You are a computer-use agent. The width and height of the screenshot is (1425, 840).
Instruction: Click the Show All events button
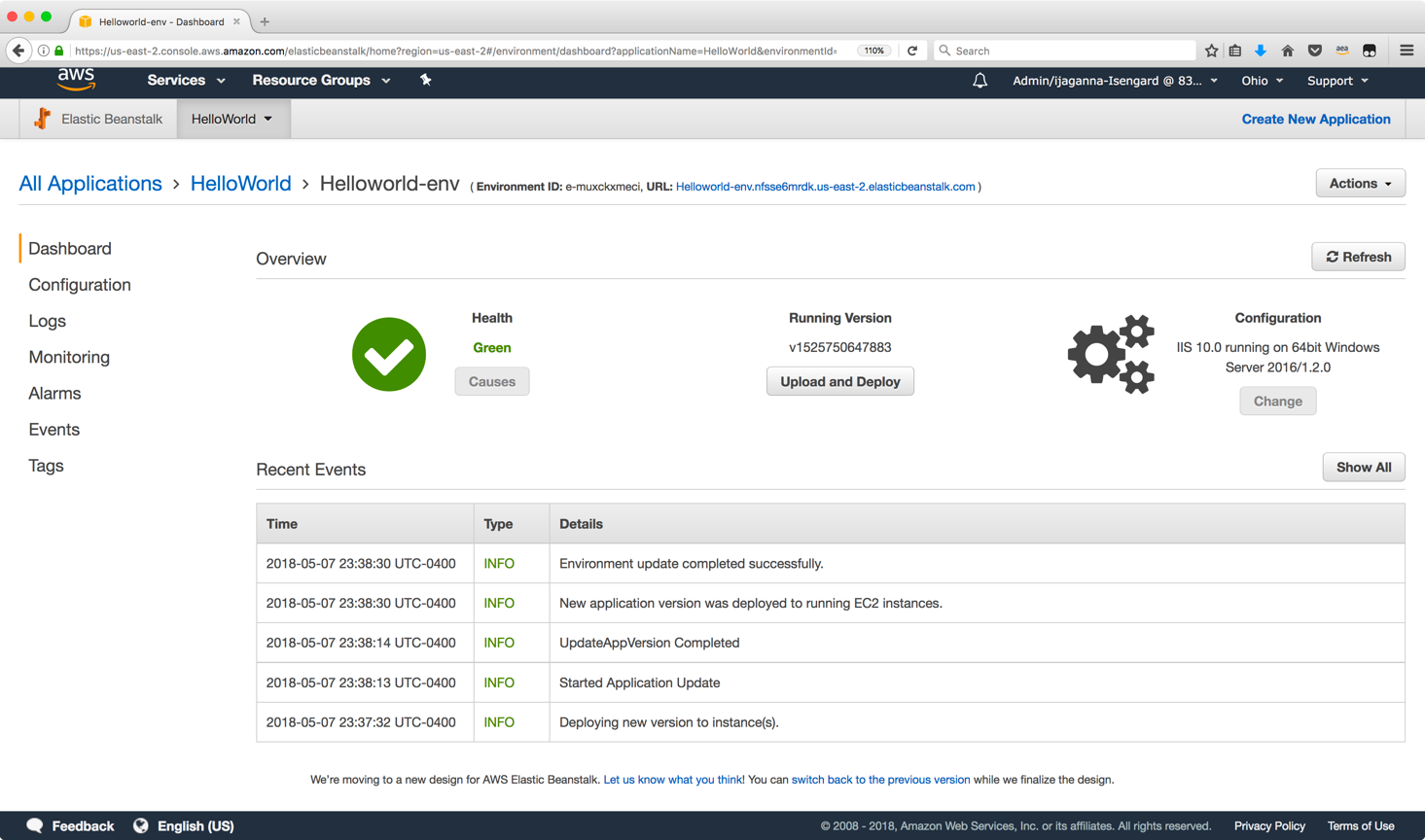[x=1364, y=467]
